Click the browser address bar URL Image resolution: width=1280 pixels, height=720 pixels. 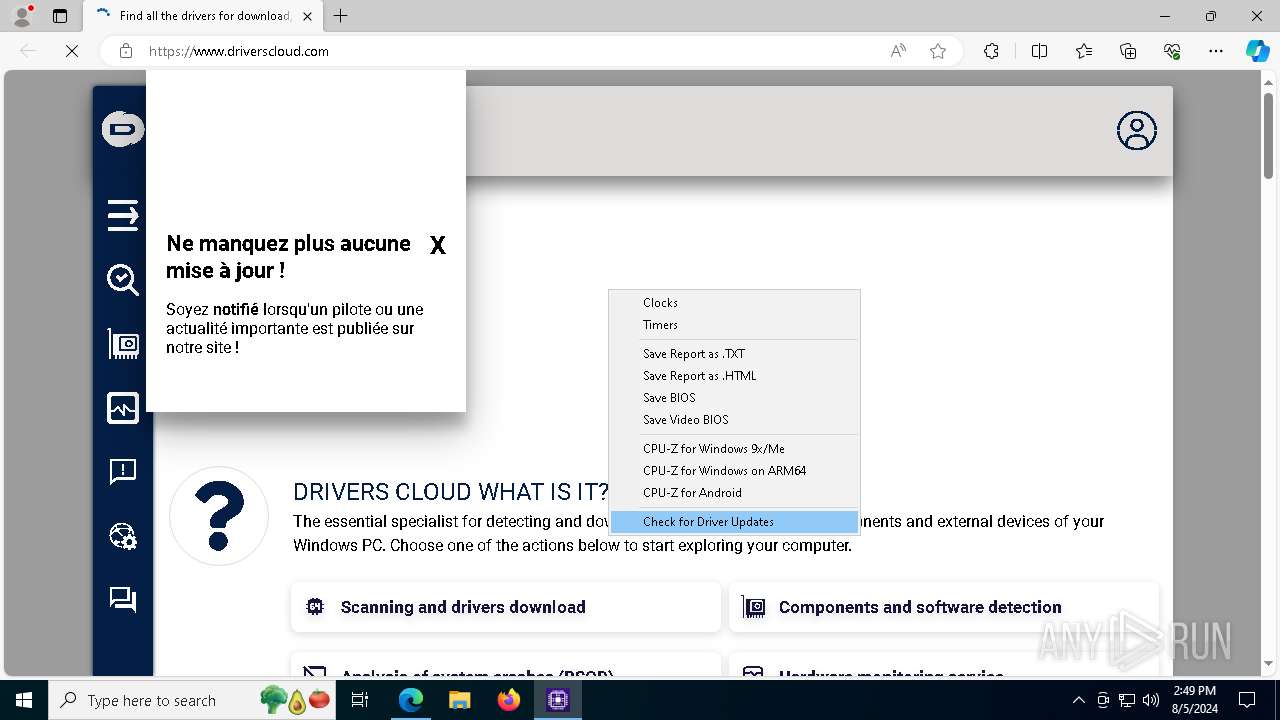coord(239,51)
